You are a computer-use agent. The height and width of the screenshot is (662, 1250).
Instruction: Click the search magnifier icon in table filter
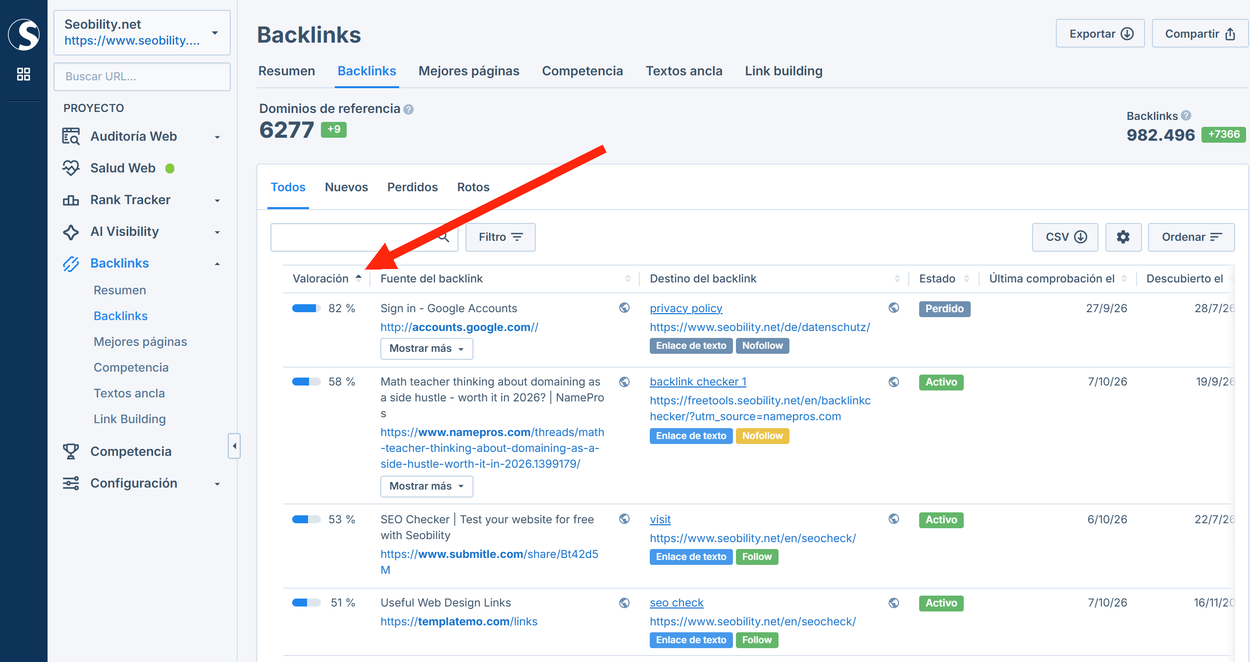pos(444,237)
